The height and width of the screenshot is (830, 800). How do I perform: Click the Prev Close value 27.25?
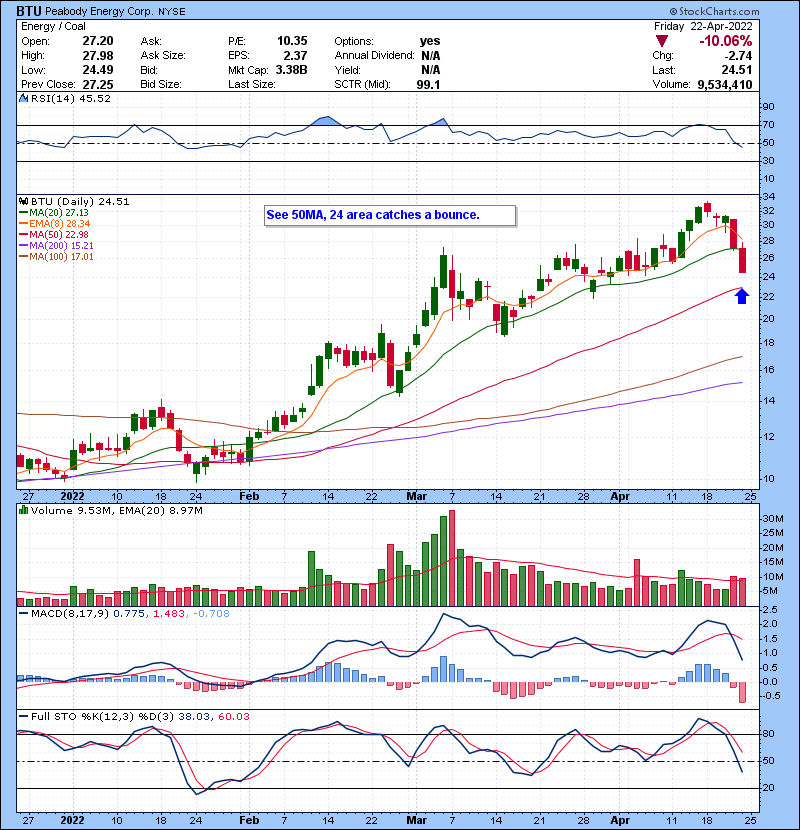pyautogui.click(x=98, y=84)
